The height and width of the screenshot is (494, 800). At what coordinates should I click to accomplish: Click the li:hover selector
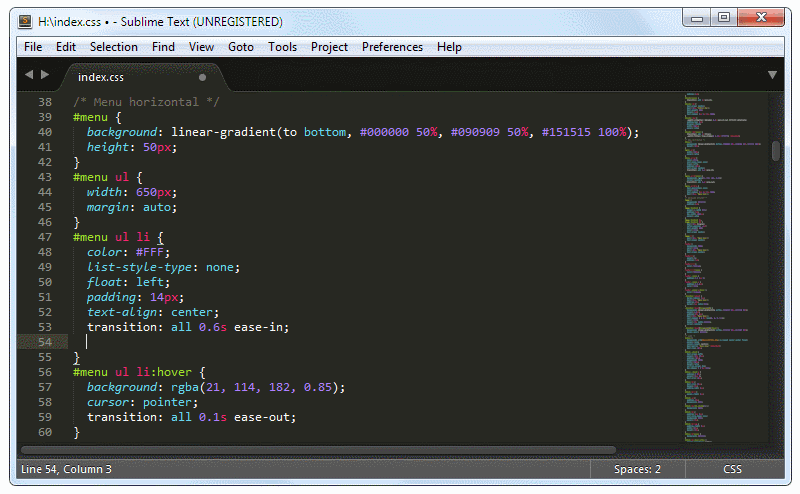point(164,372)
